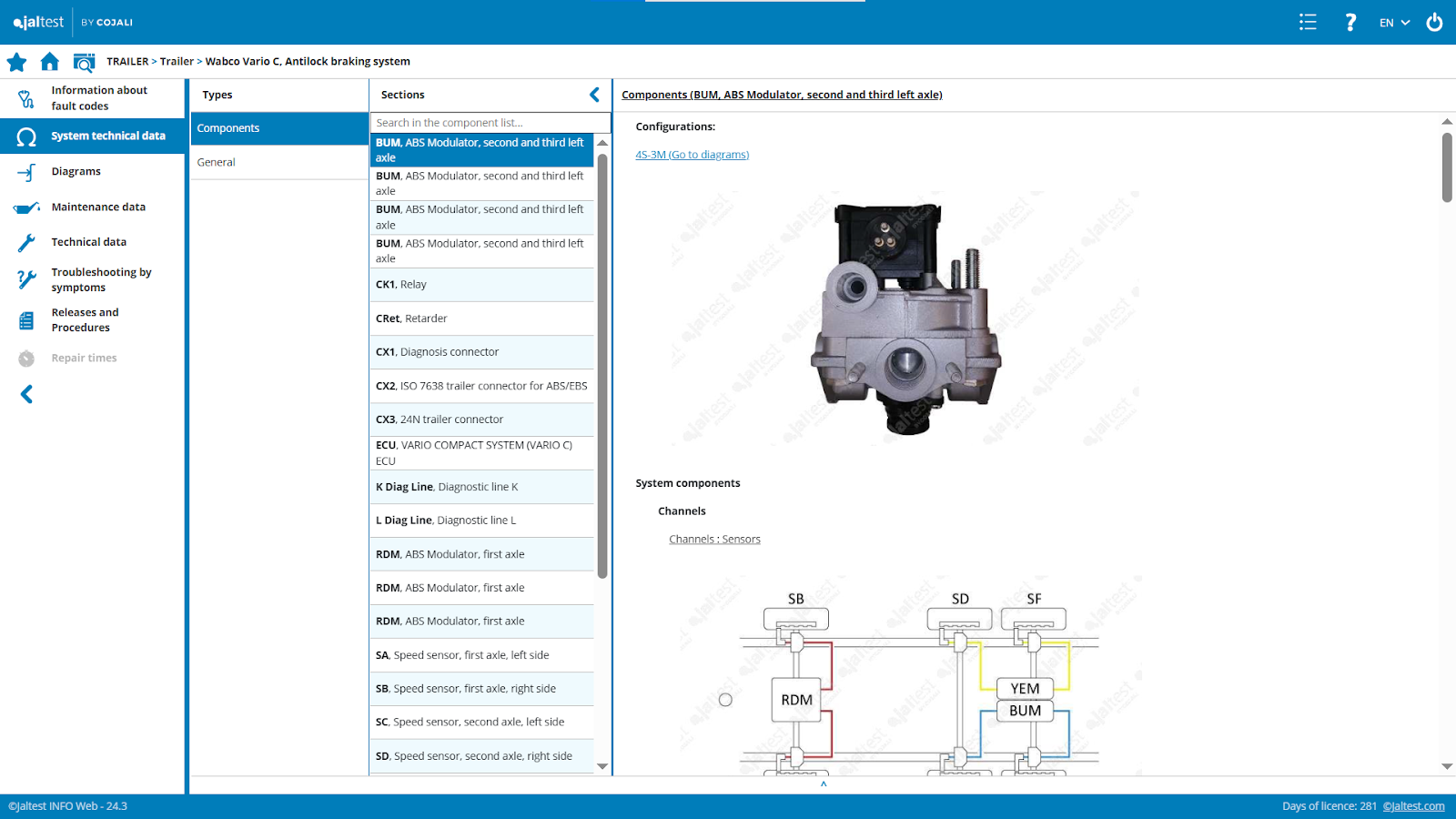
Task: Go to the home icon
Action: coord(50,61)
